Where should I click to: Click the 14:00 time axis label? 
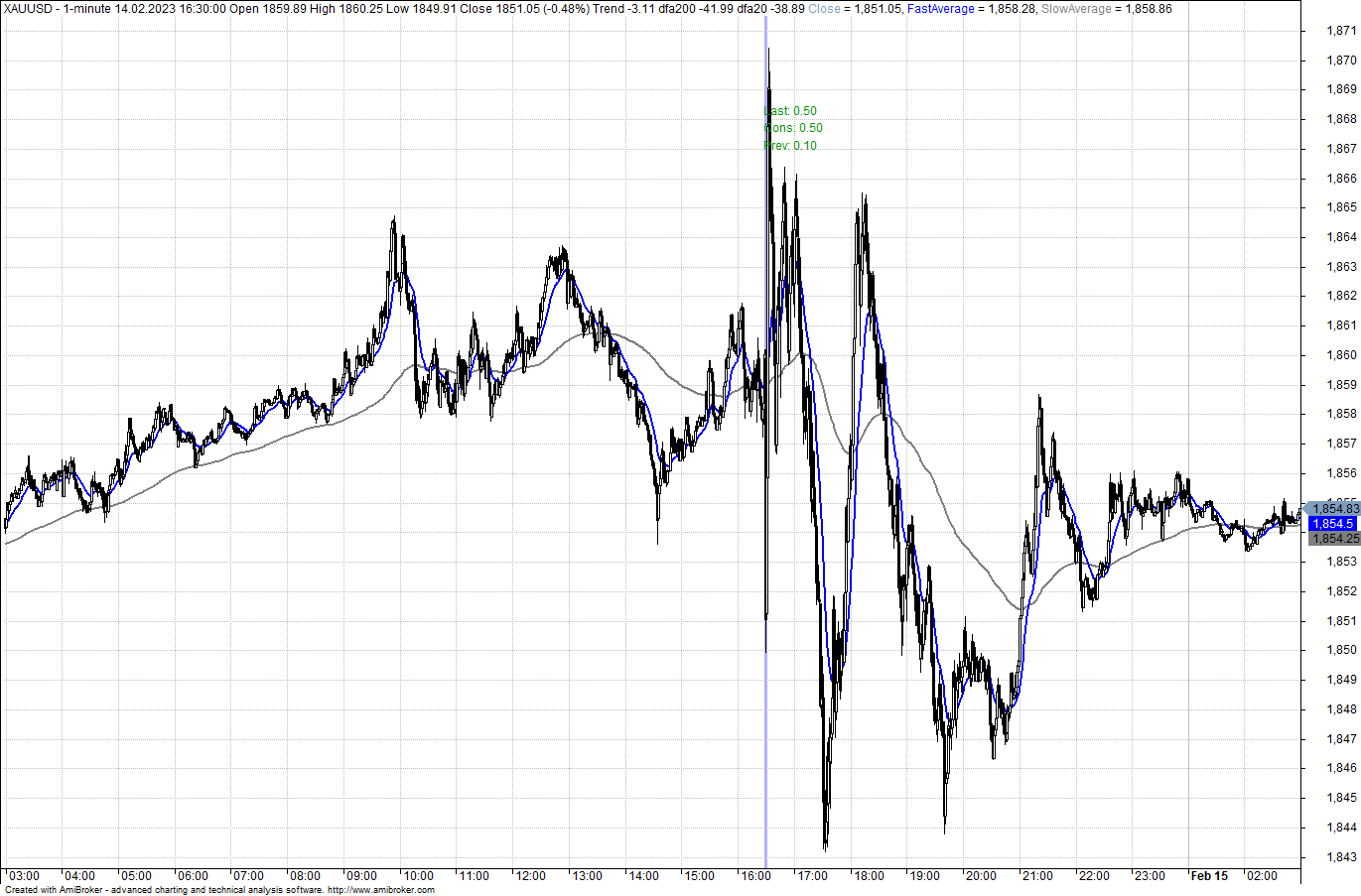643,876
